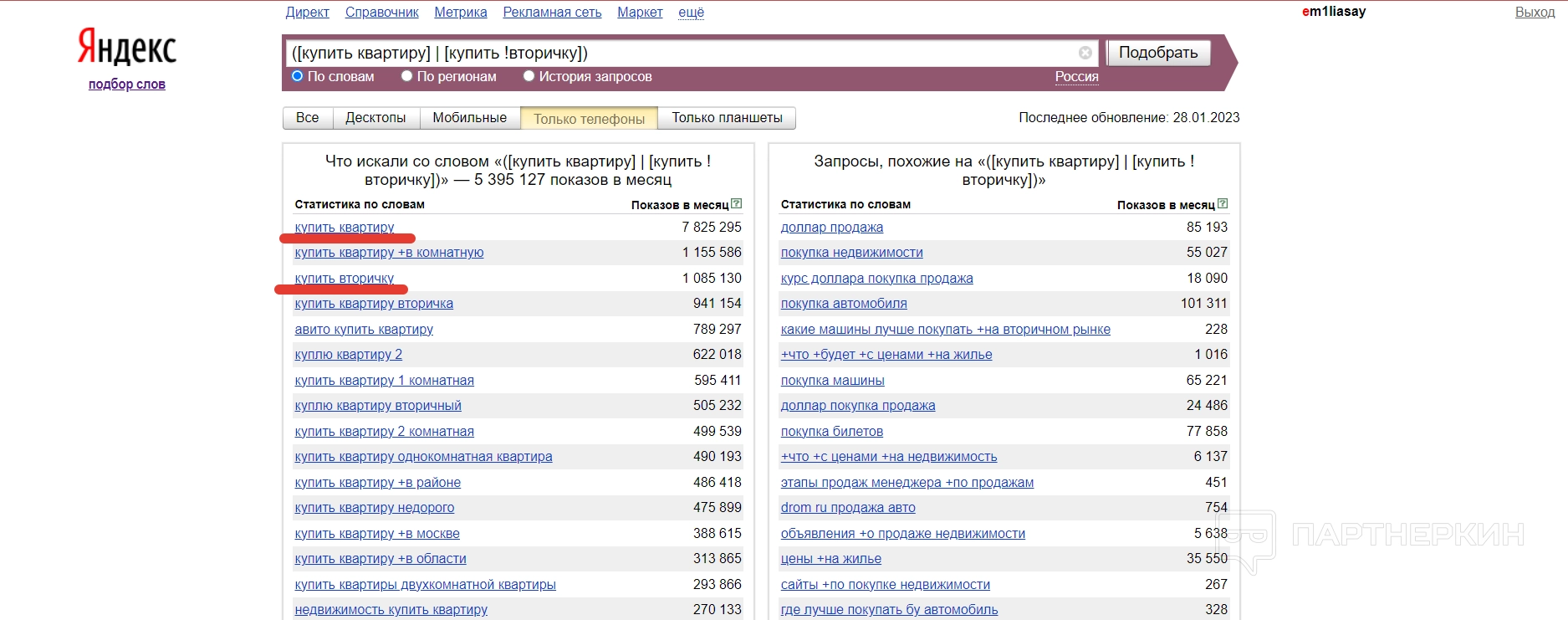Open the 'Директ' top menu link
The width and height of the screenshot is (1568, 620).
click(307, 12)
